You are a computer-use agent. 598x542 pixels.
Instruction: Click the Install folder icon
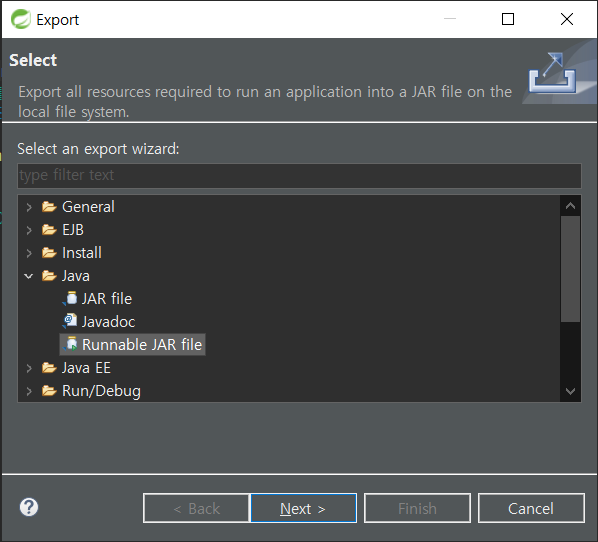(x=49, y=253)
